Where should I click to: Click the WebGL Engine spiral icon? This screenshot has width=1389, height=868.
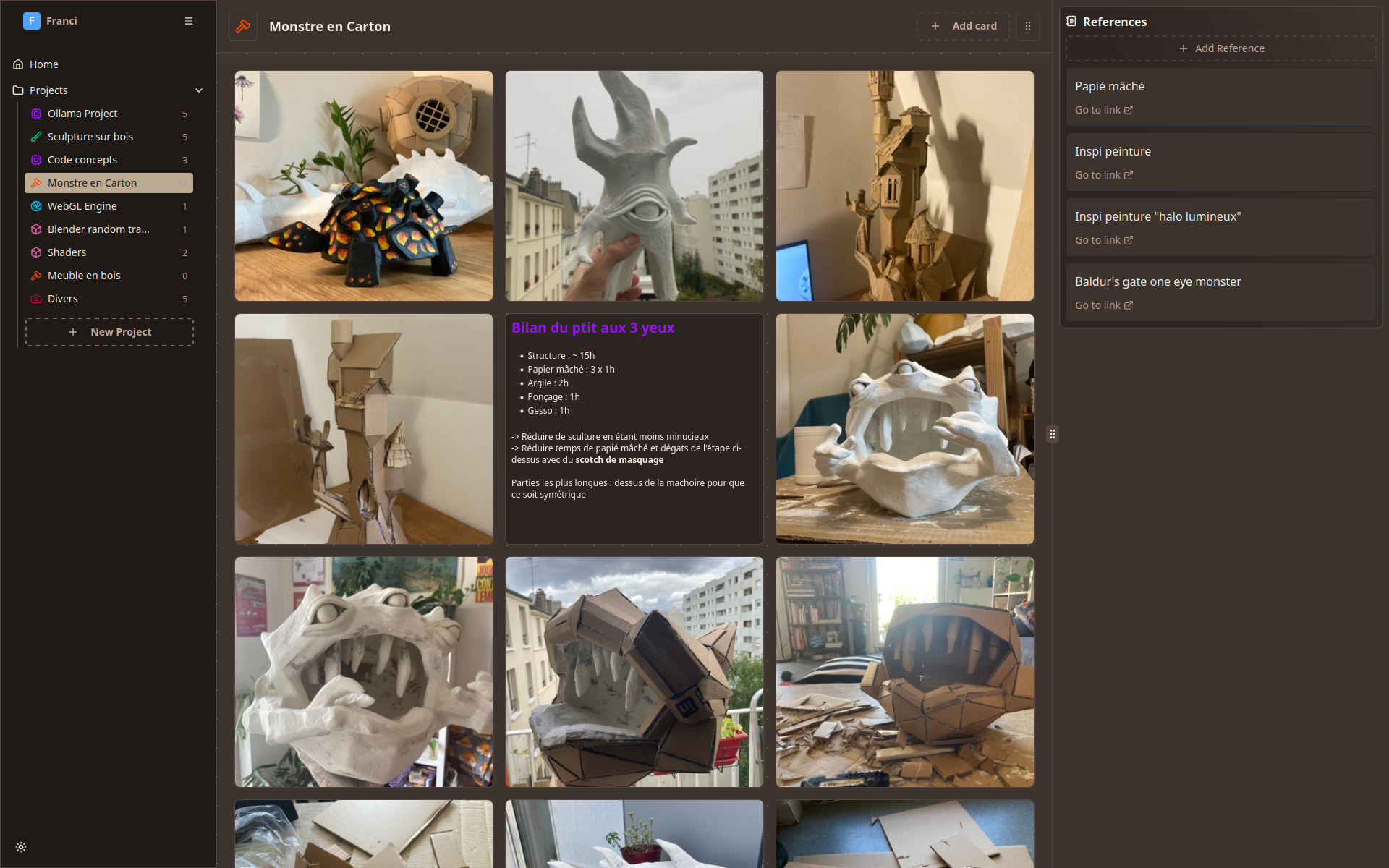click(36, 206)
